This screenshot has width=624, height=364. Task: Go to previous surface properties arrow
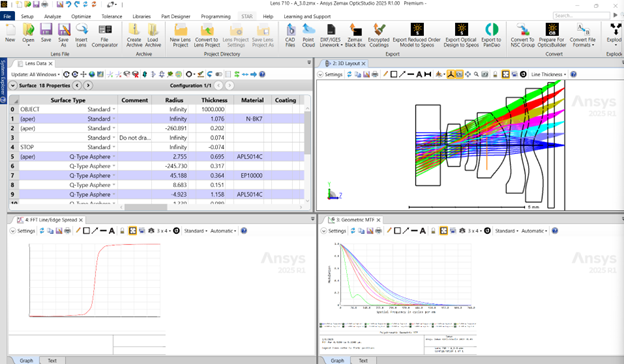(x=77, y=86)
